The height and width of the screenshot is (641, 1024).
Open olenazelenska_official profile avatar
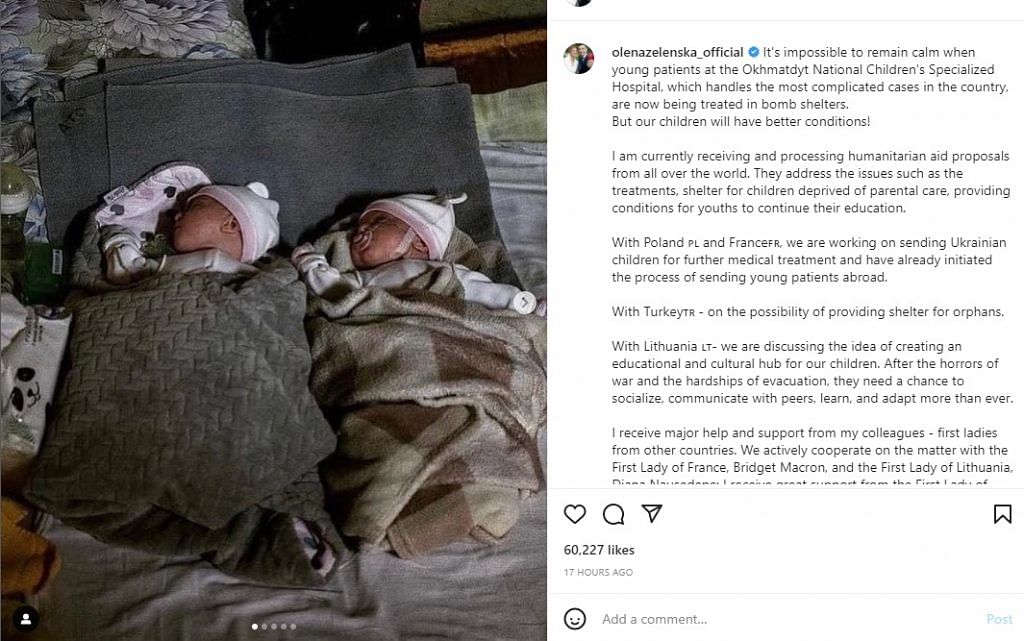(579, 58)
